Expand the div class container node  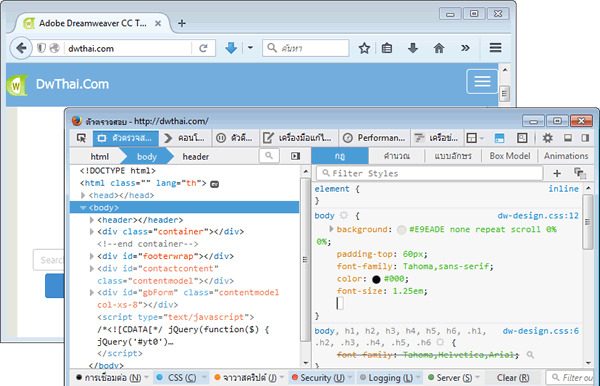pos(91,231)
